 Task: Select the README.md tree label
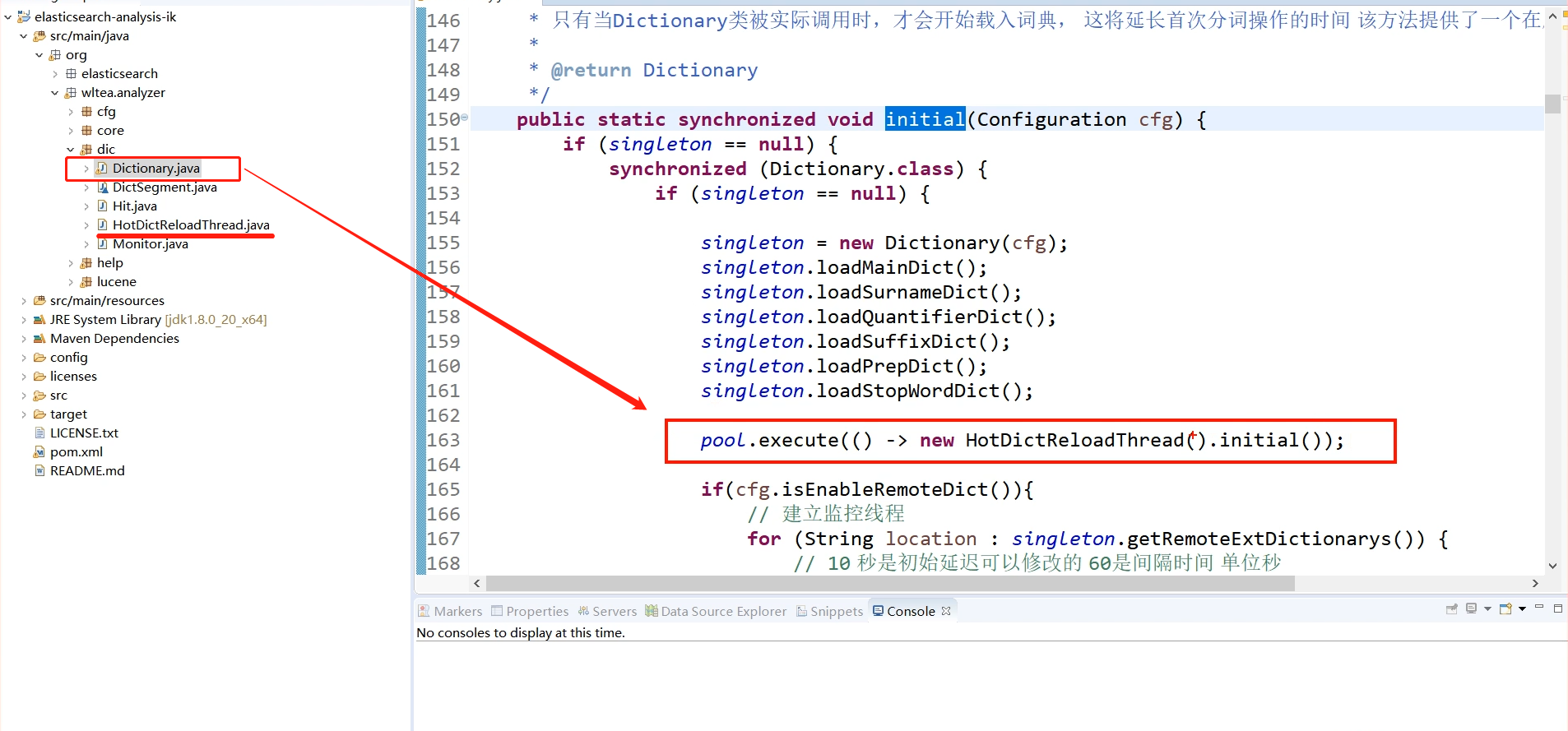[87, 470]
